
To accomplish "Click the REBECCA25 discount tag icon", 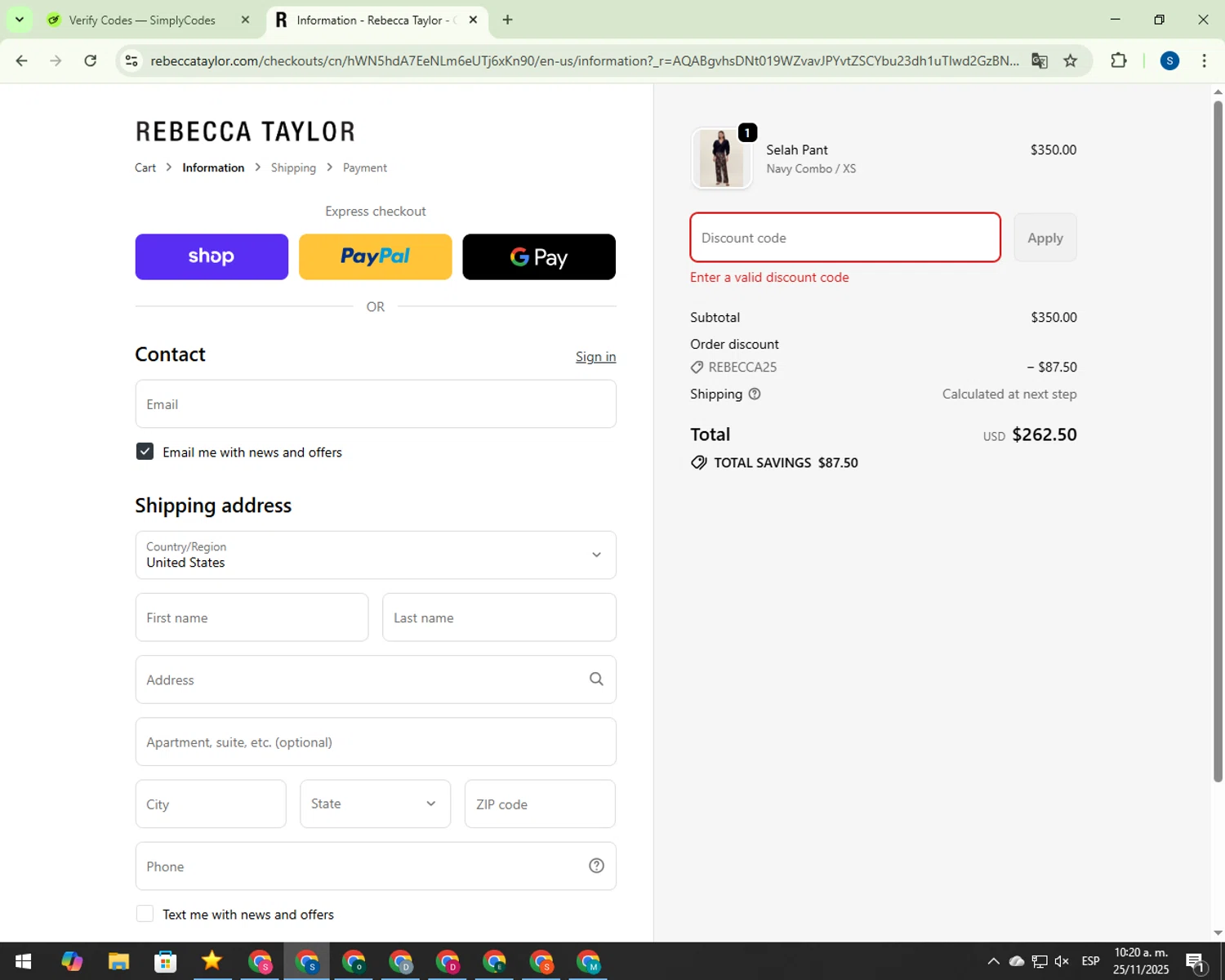I will tap(697, 367).
